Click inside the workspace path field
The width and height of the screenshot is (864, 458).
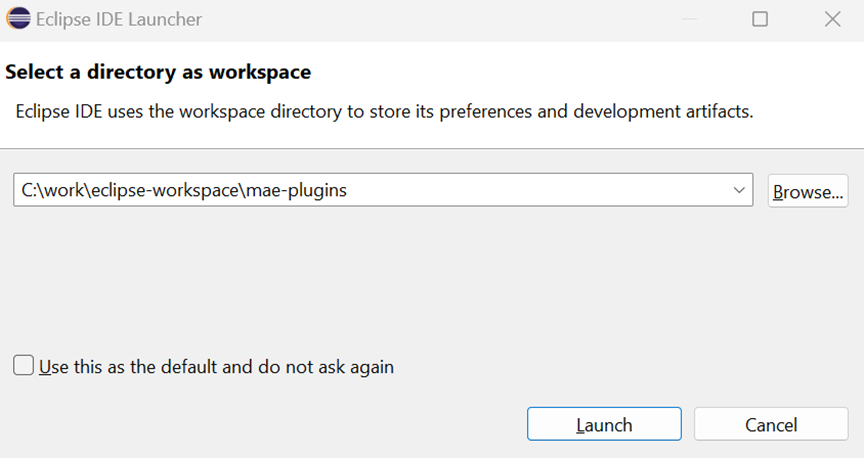(x=383, y=190)
